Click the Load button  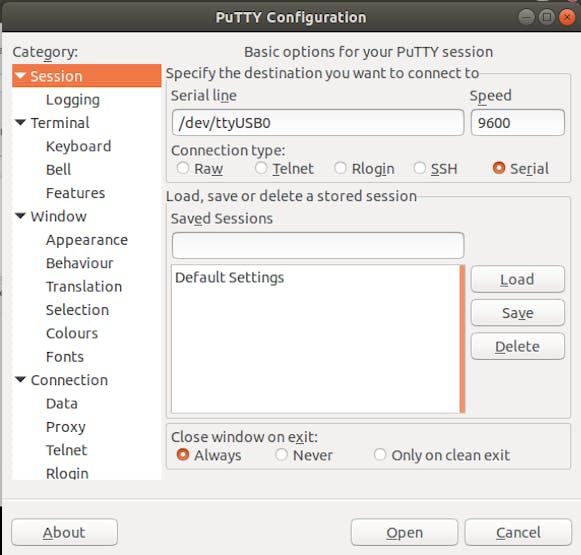518,279
